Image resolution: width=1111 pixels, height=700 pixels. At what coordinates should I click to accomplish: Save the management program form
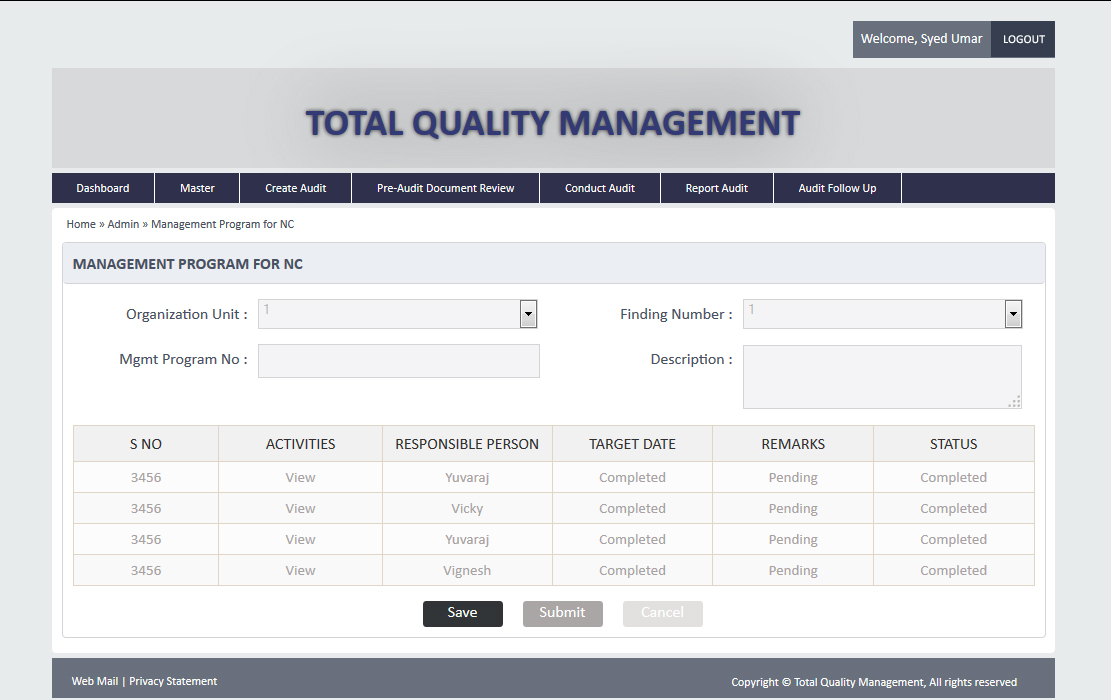(x=463, y=614)
